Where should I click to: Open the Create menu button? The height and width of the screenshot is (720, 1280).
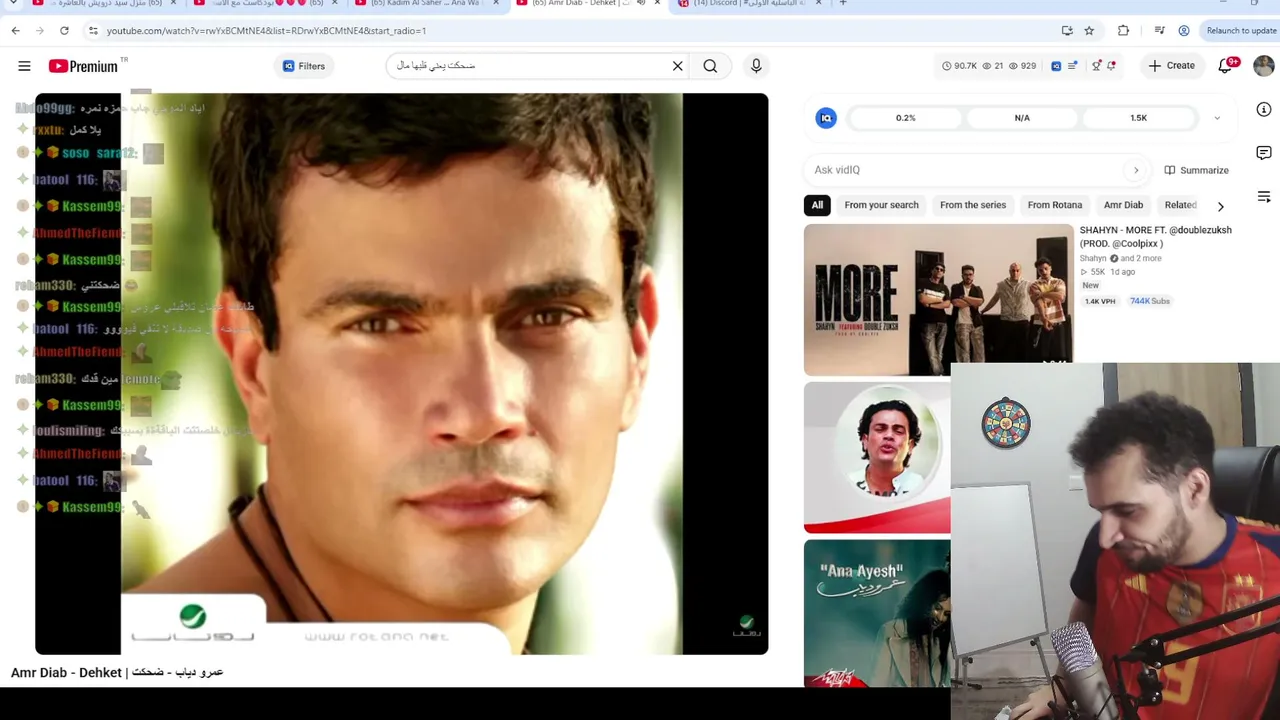click(x=1171, y=66)
